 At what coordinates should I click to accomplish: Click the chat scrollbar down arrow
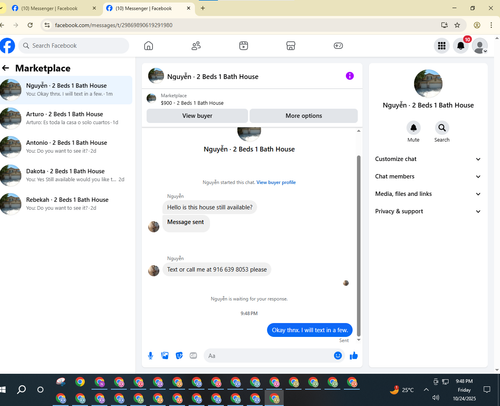coord(359,340)
